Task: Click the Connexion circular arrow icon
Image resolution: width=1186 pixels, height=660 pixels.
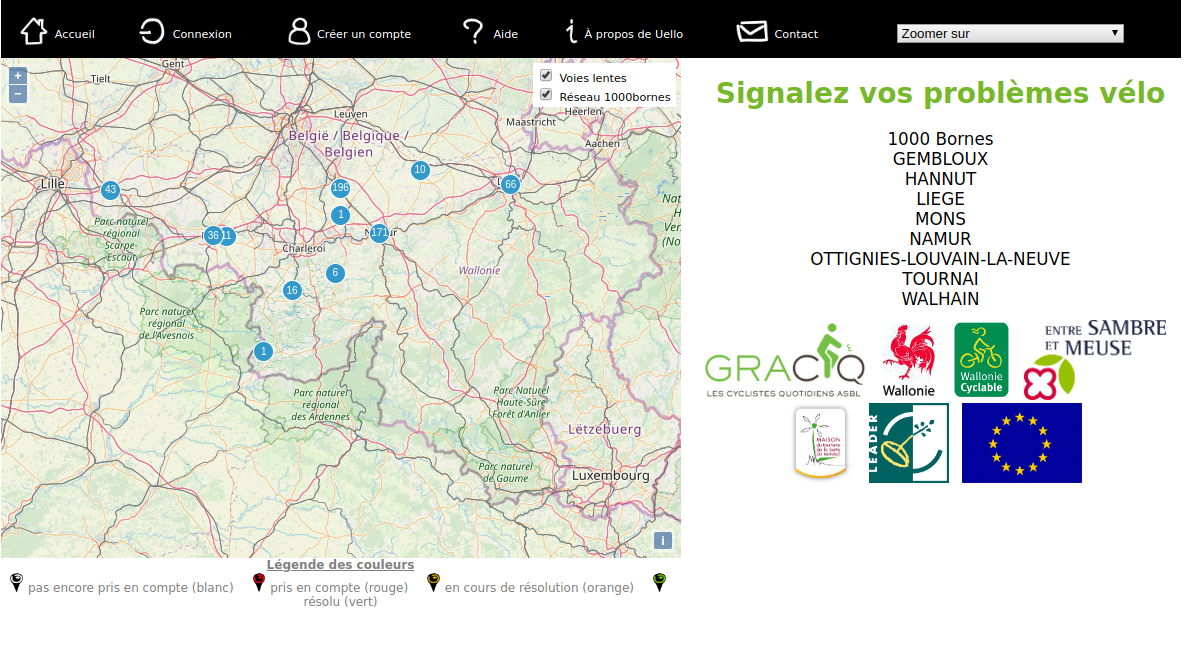Action: [151, 32]
